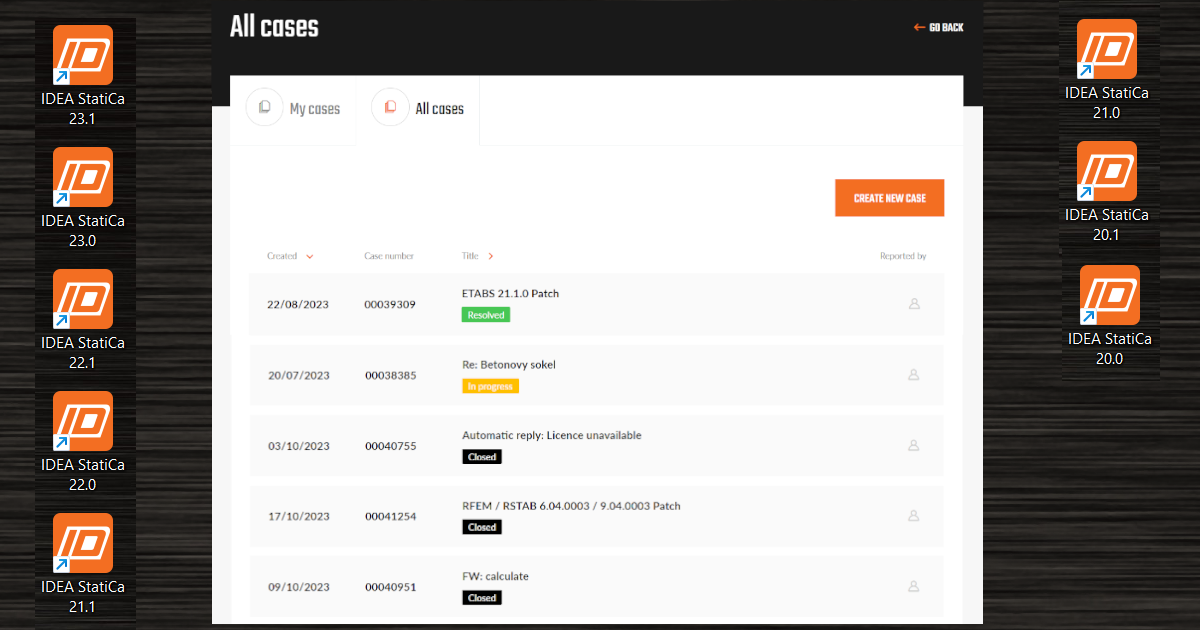1200x630 pixels.
Task: Open IDEA StatiCa 20.1 desktop shortcut
Action: click(x=1107, y=192)
